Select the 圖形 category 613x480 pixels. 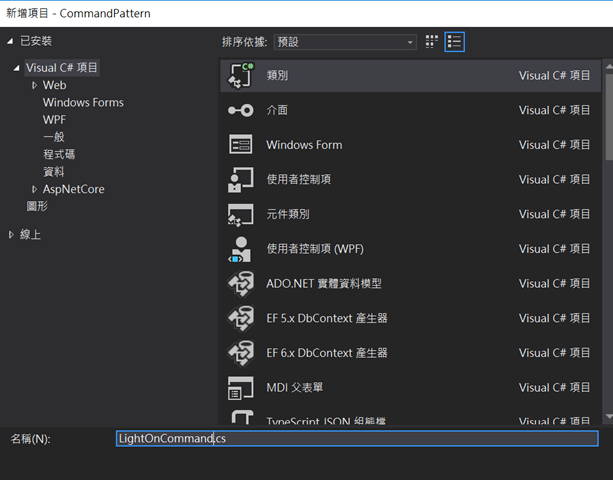pyautogui.click(x=37, y=206)
